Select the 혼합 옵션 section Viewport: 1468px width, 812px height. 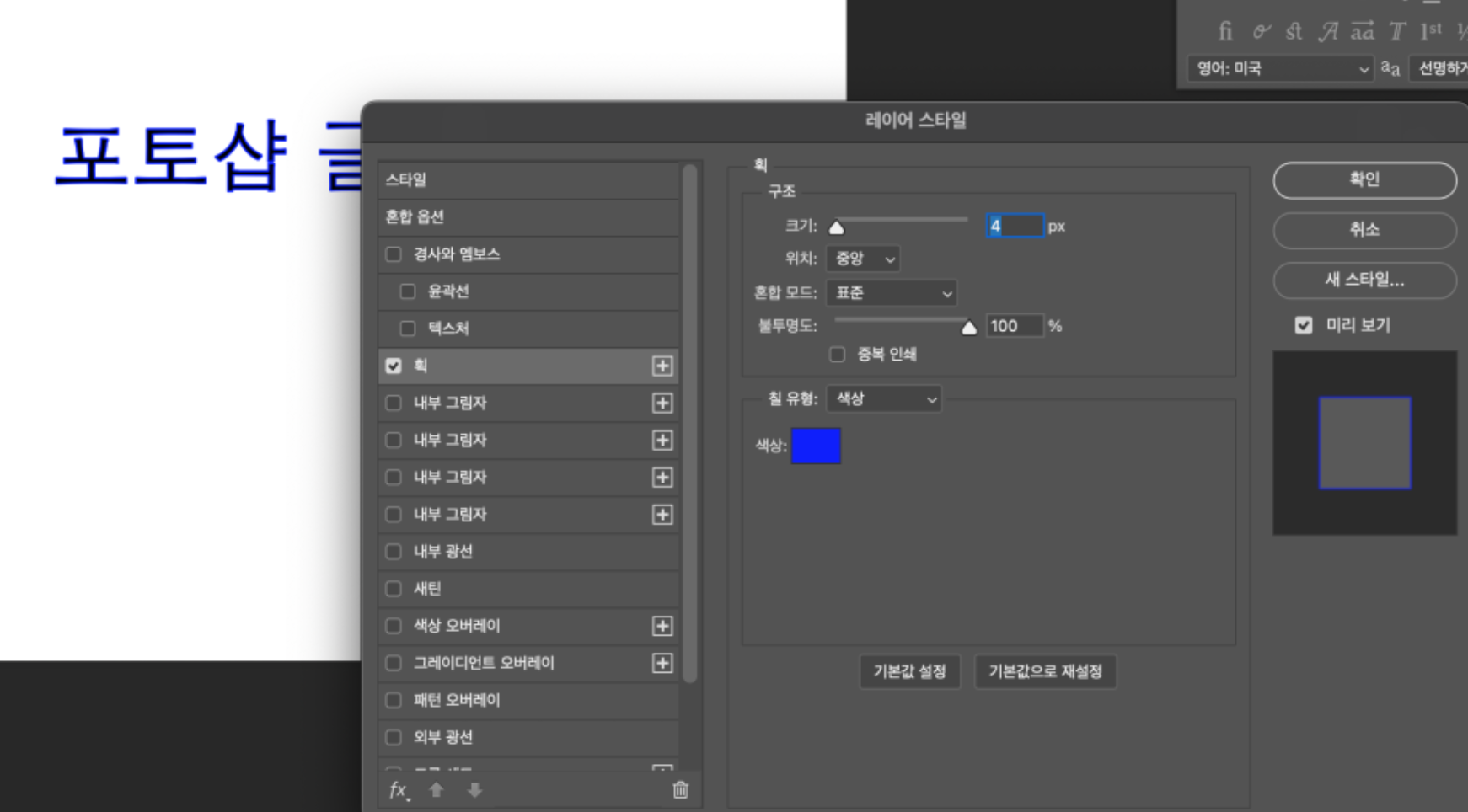(x=528, y=216)
